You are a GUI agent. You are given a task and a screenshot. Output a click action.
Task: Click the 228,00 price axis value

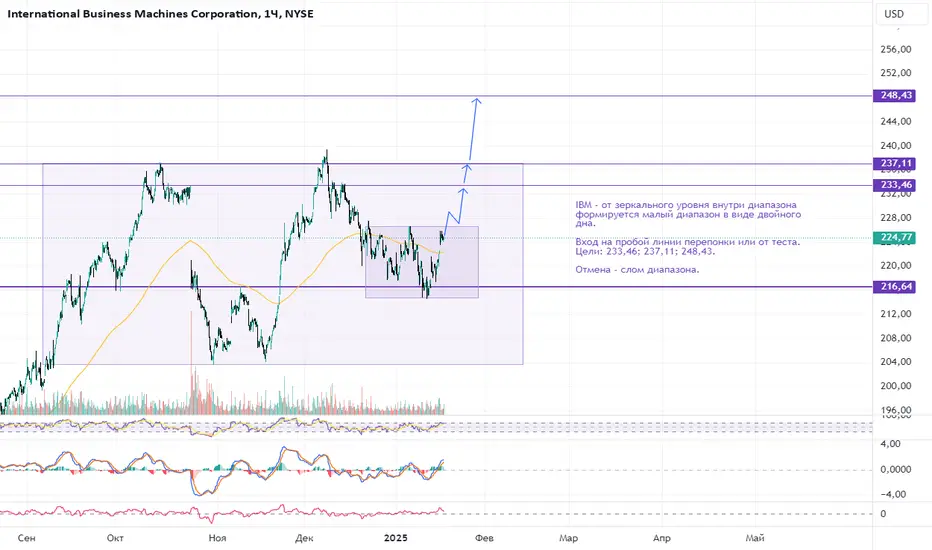(896, 218)
